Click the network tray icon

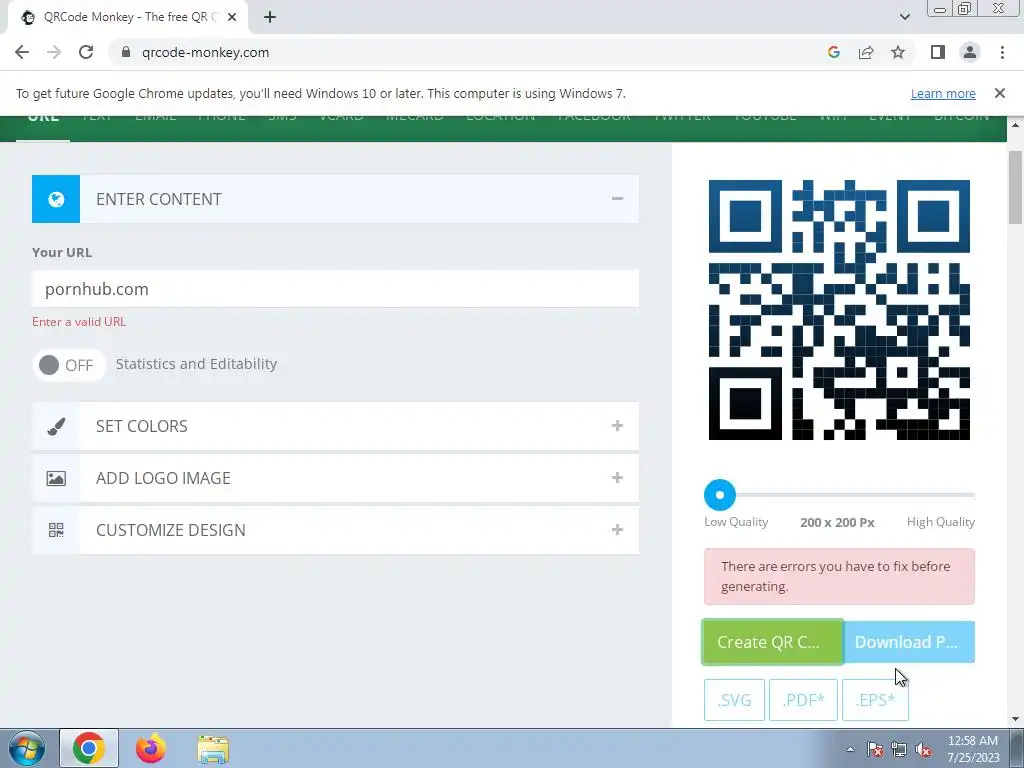pyautogui.click(x=899, y=749)
